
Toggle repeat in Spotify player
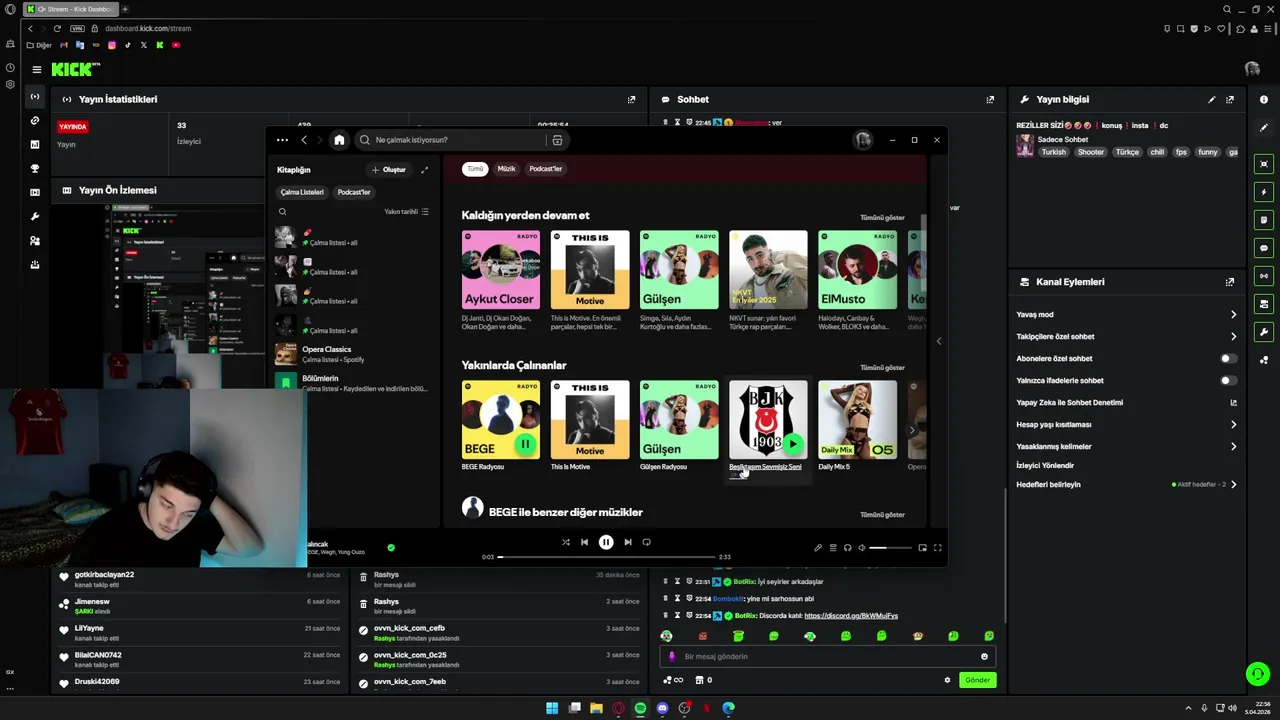646,542
